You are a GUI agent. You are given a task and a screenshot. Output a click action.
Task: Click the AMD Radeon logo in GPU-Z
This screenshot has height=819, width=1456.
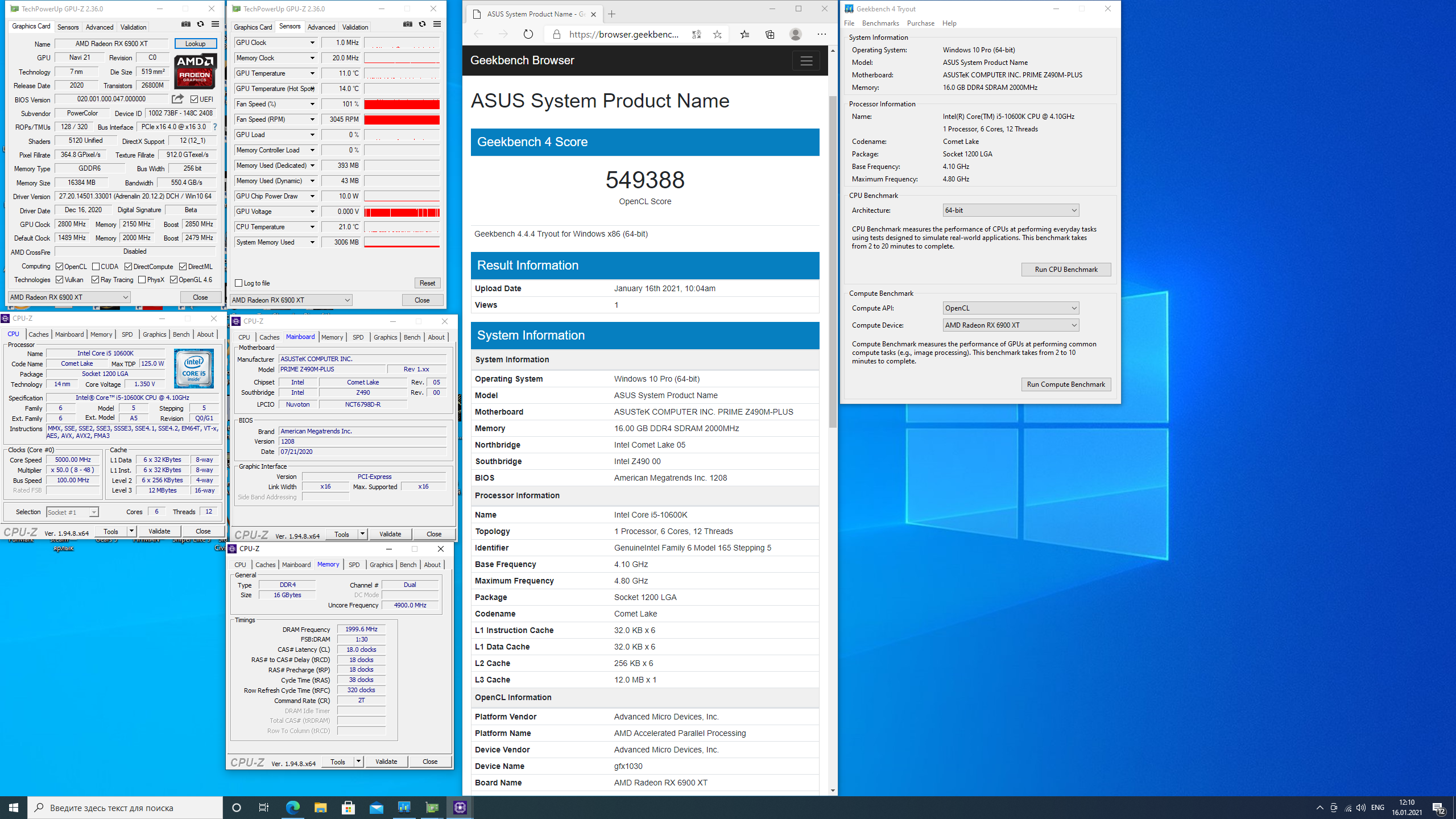point(195,72)
